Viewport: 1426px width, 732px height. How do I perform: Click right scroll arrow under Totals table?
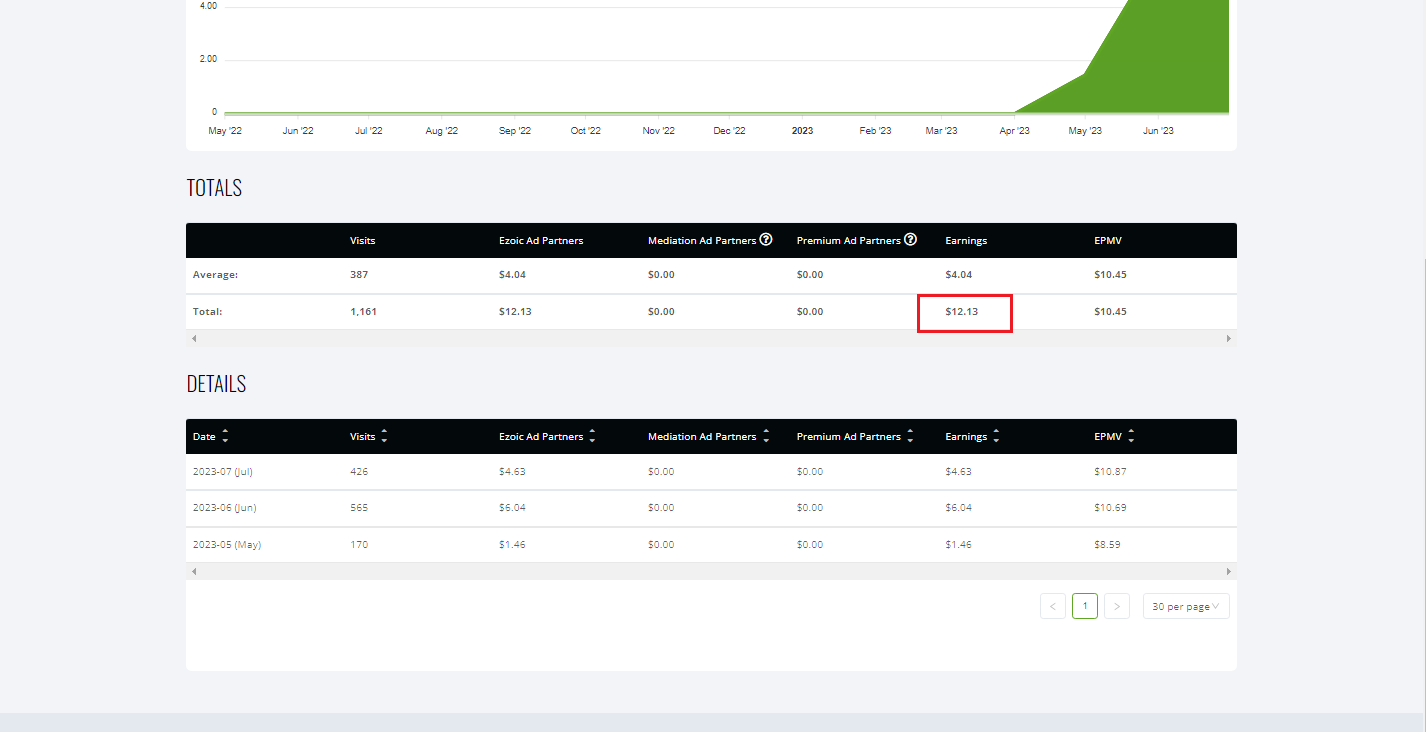click(1229, 339)
